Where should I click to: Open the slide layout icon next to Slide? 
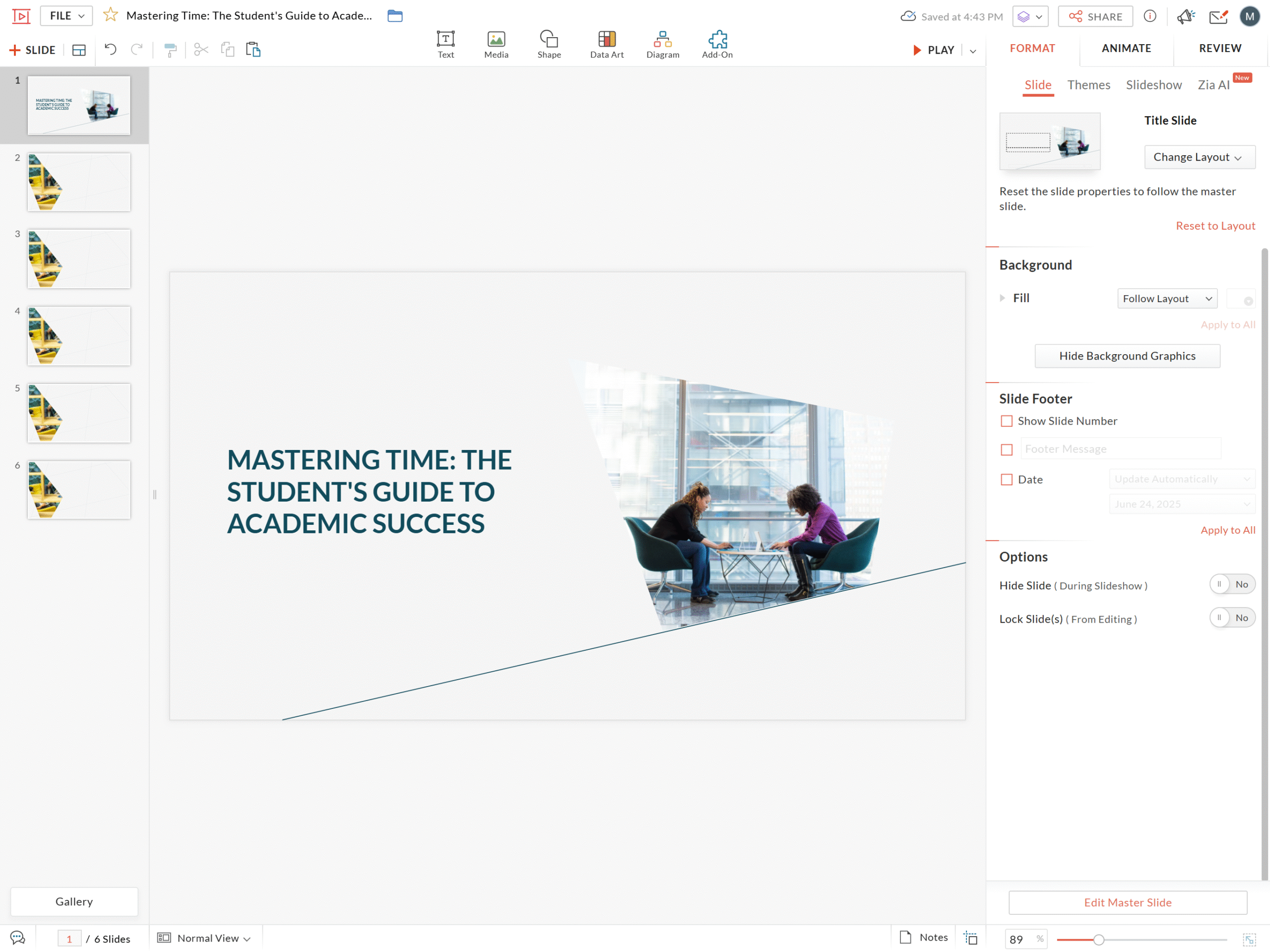79,50
